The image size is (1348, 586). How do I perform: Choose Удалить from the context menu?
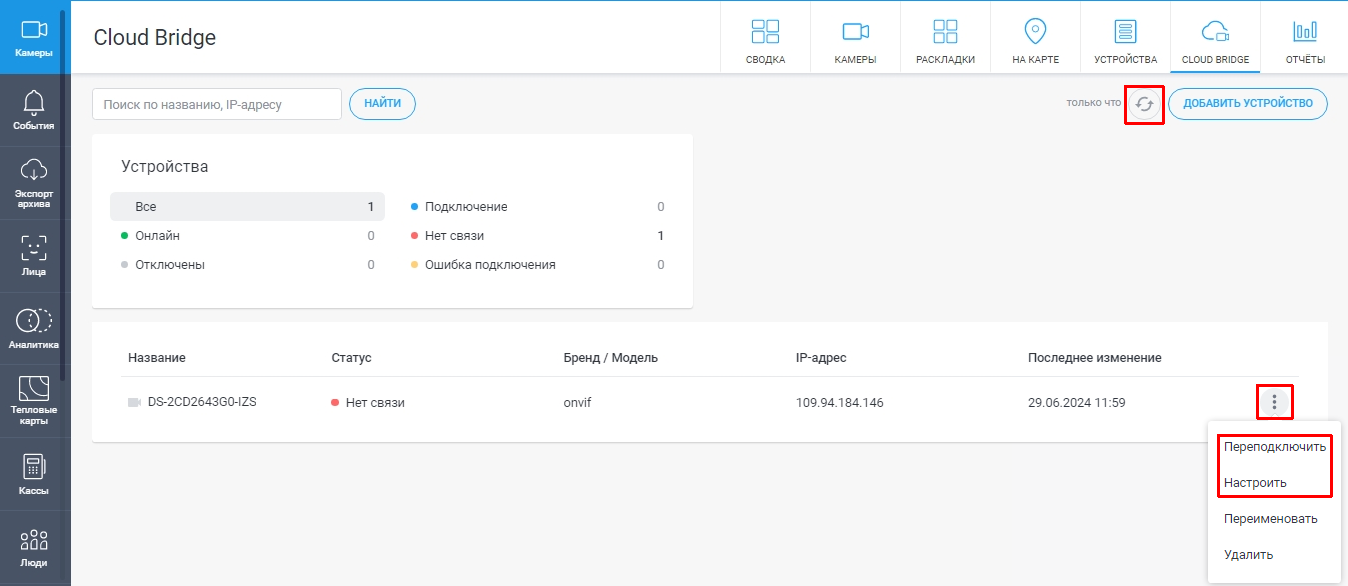[1275, 555]
